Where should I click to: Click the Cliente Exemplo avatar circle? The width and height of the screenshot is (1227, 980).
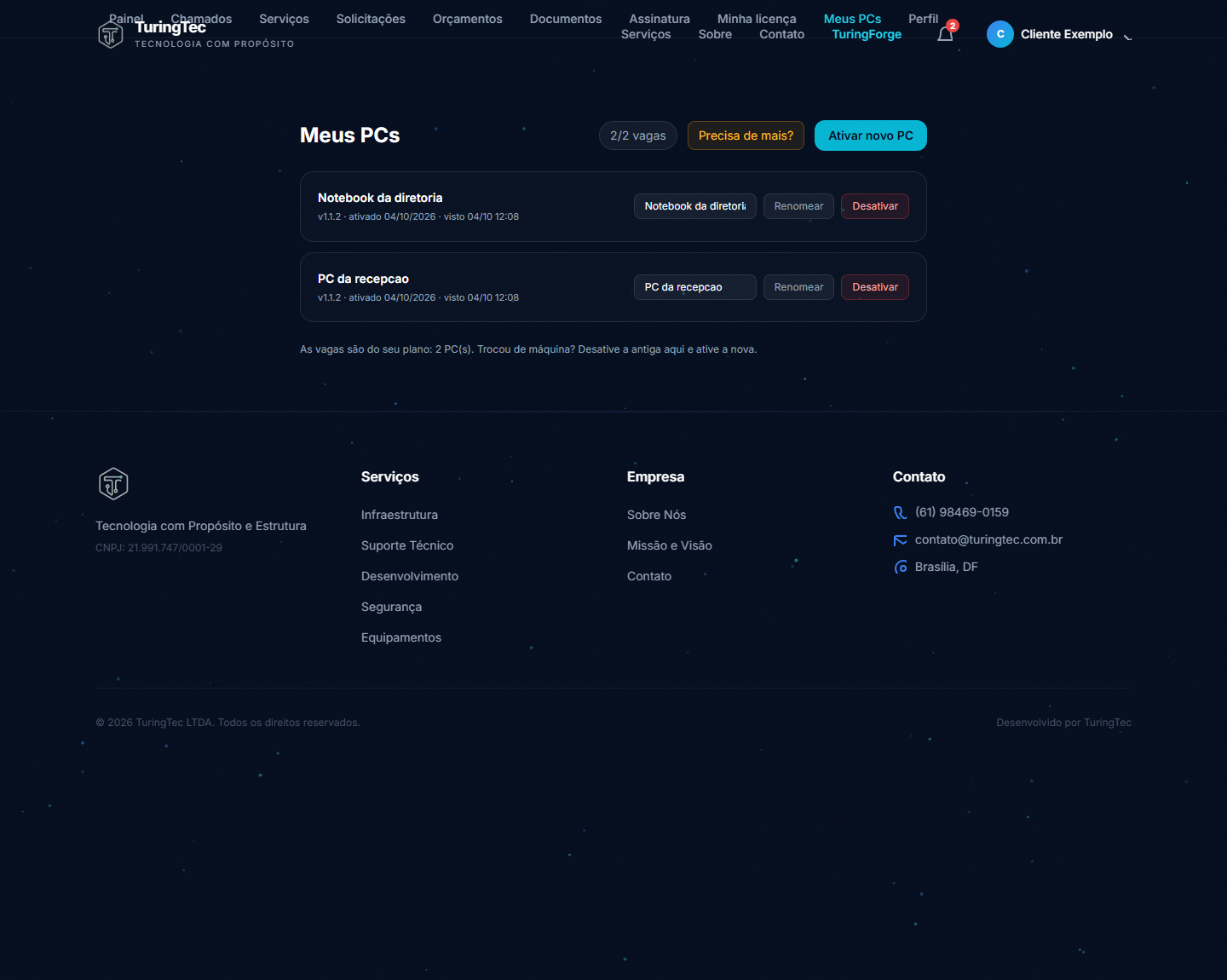tap(1000, 34)
